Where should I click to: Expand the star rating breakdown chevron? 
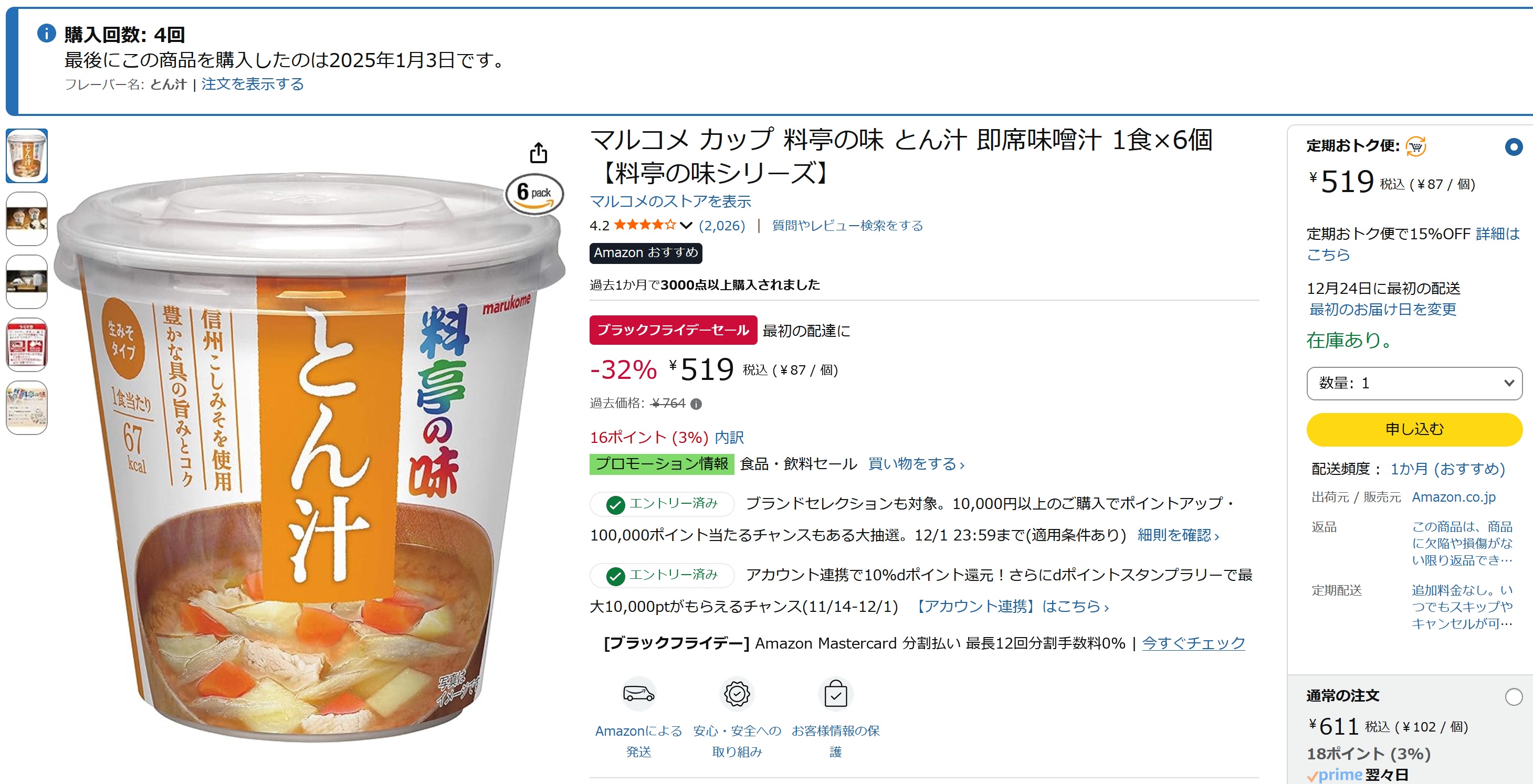[686, 226]
